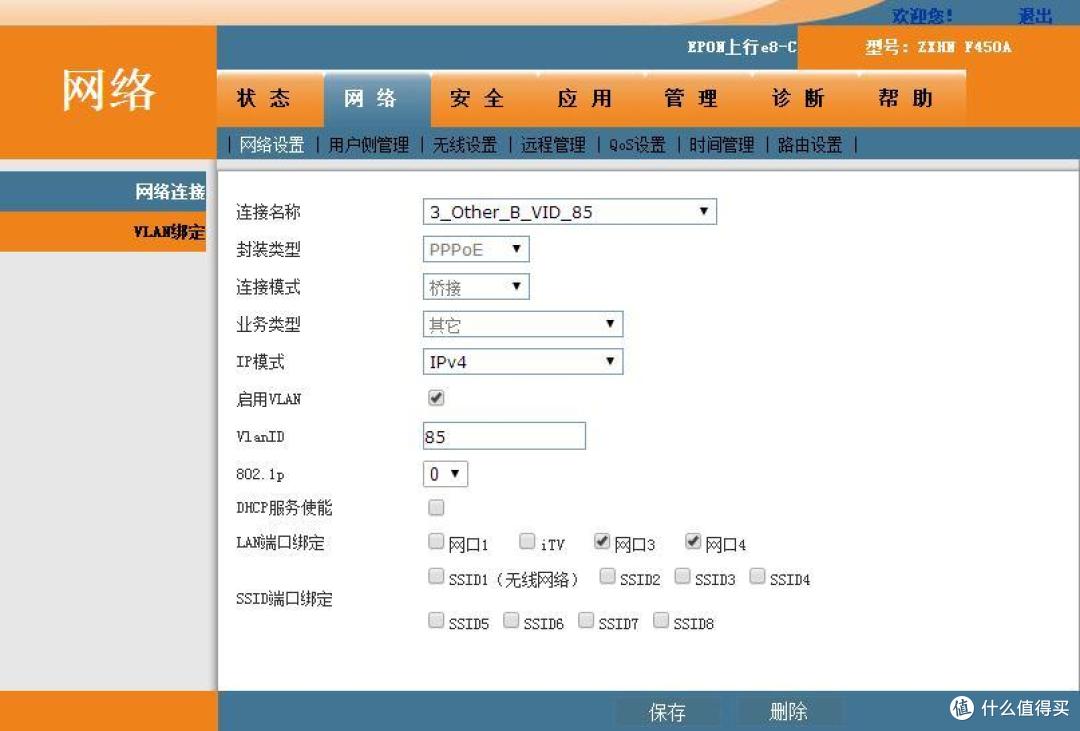Check SSID1（无线网络）checkbox
Screen dimensions: 1080x731
(x=436, y=576)
